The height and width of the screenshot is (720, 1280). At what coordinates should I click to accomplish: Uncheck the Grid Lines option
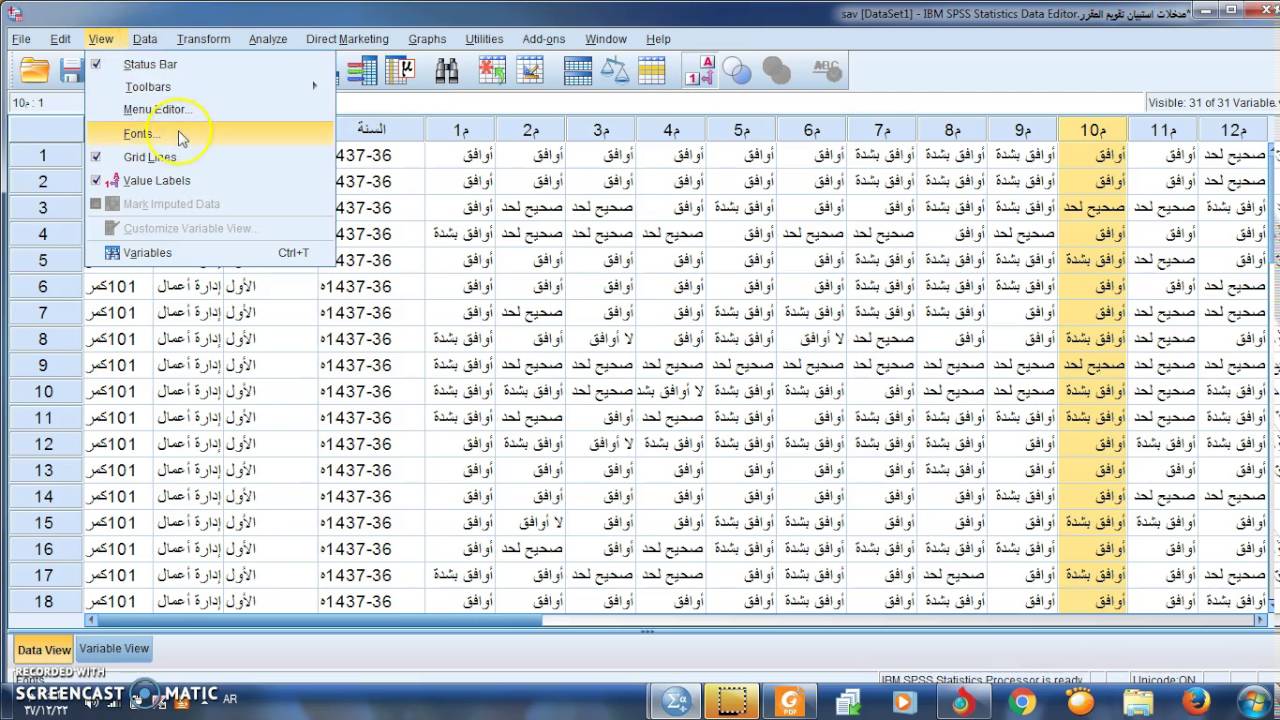coord(150,157)
